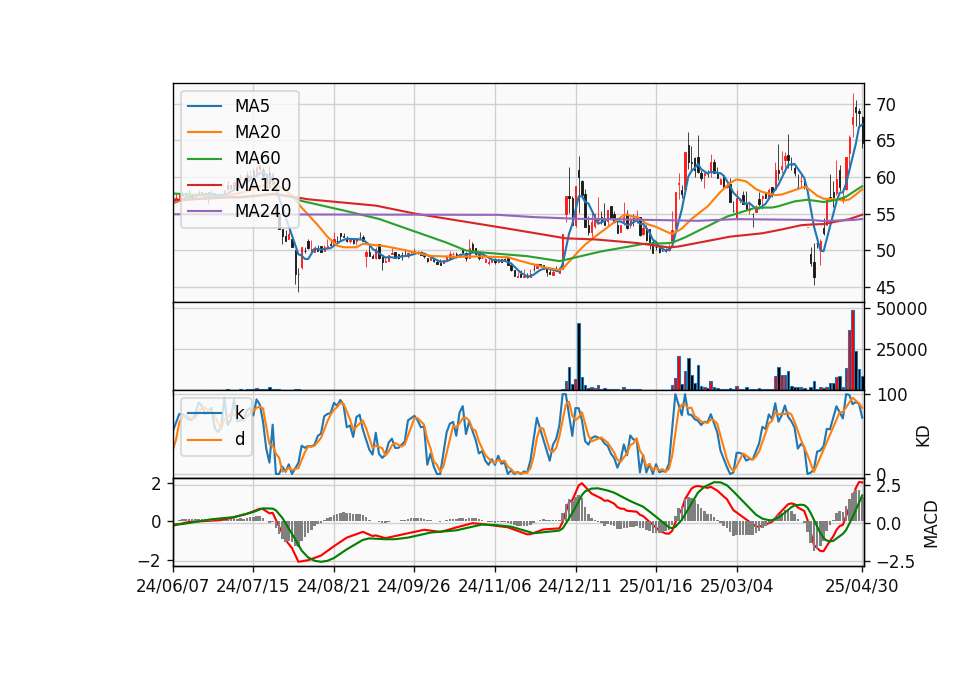Screen dimensions: 960x690
Task: Select the 70 price axis tick
Action: click(x=886, y=105)
